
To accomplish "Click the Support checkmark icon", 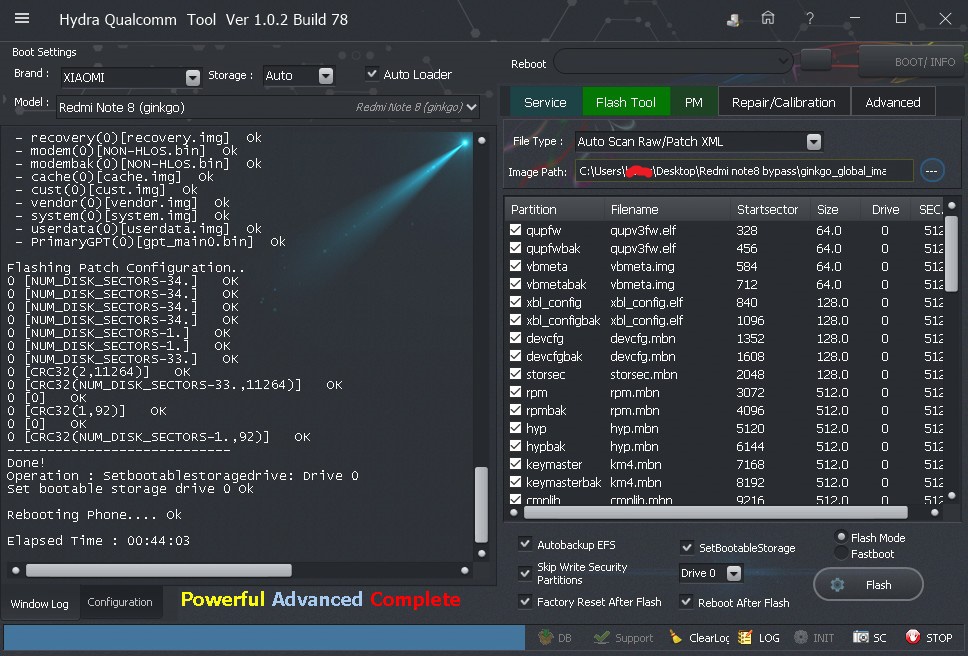I will pos(601,637).
